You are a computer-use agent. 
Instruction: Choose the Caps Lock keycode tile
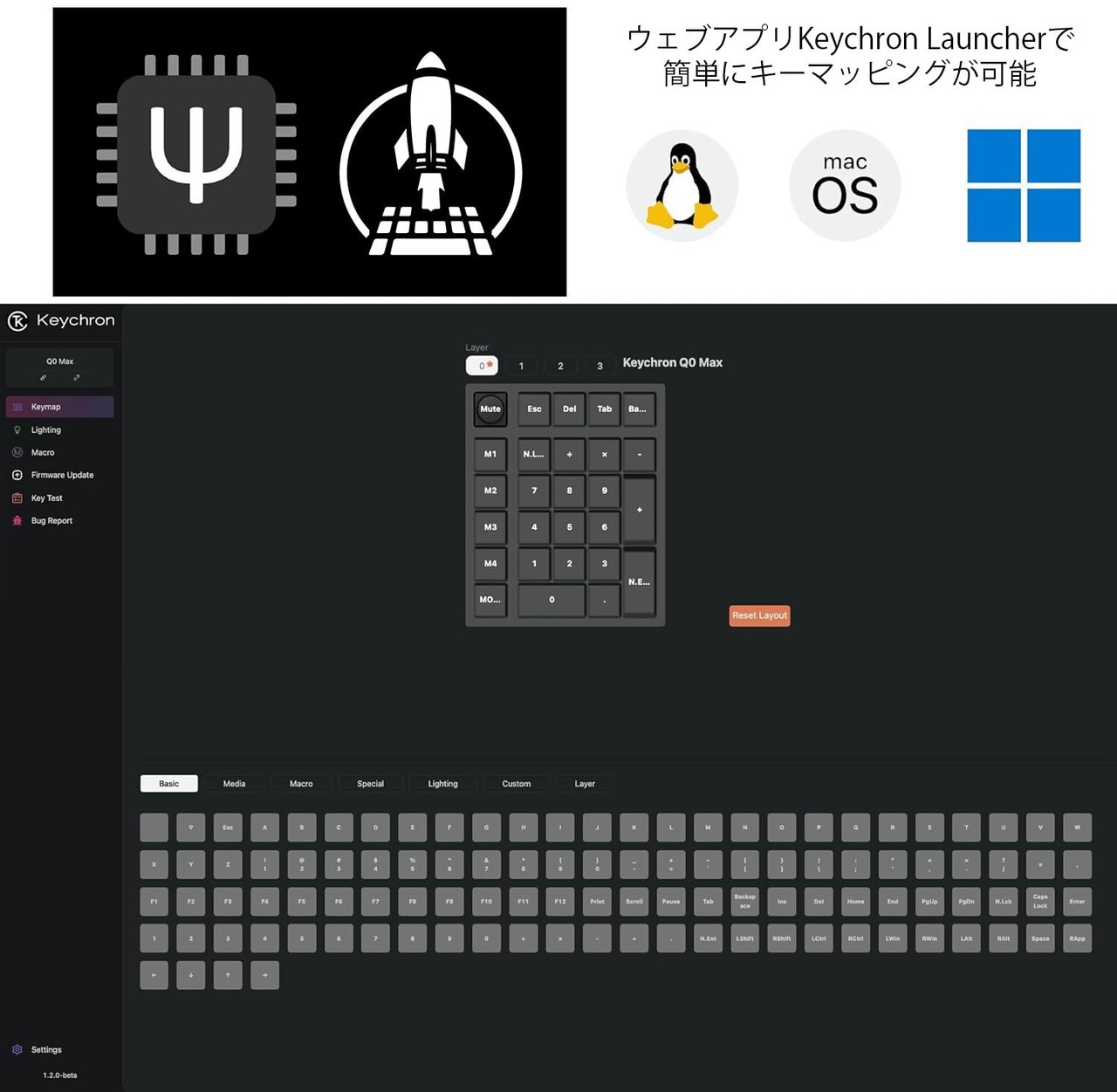click(1040, 902)
